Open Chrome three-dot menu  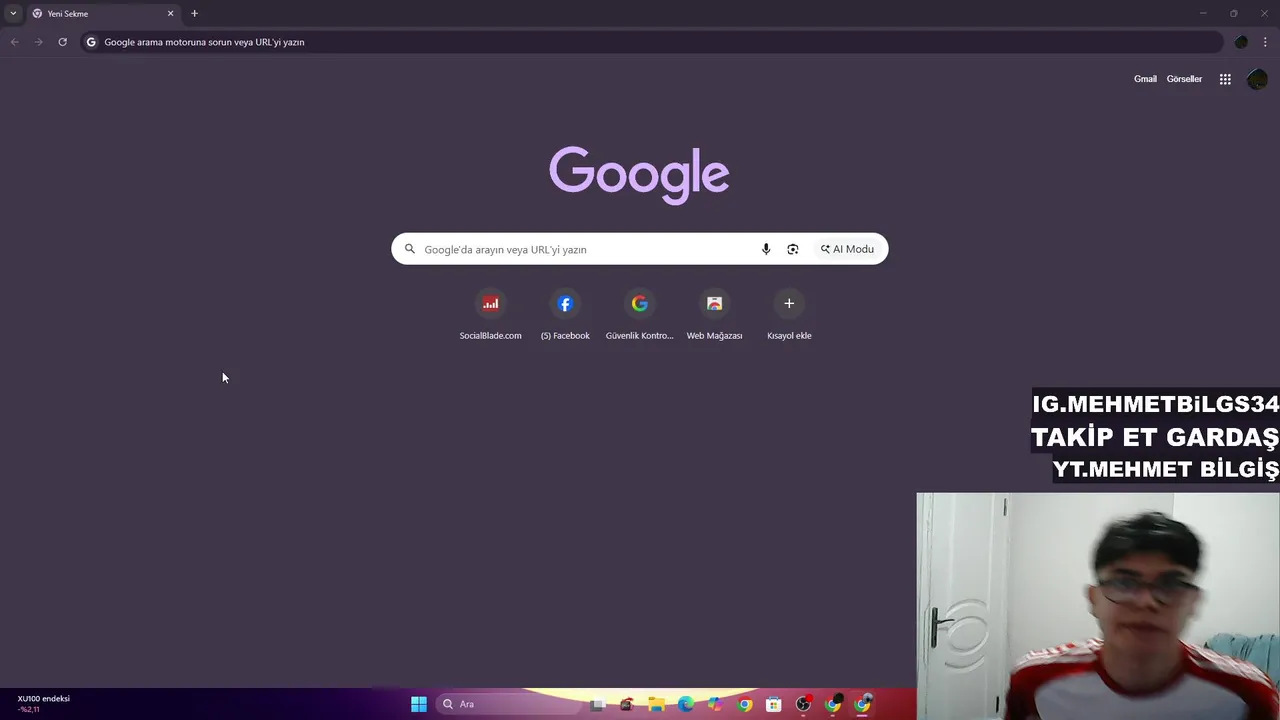1266,42
